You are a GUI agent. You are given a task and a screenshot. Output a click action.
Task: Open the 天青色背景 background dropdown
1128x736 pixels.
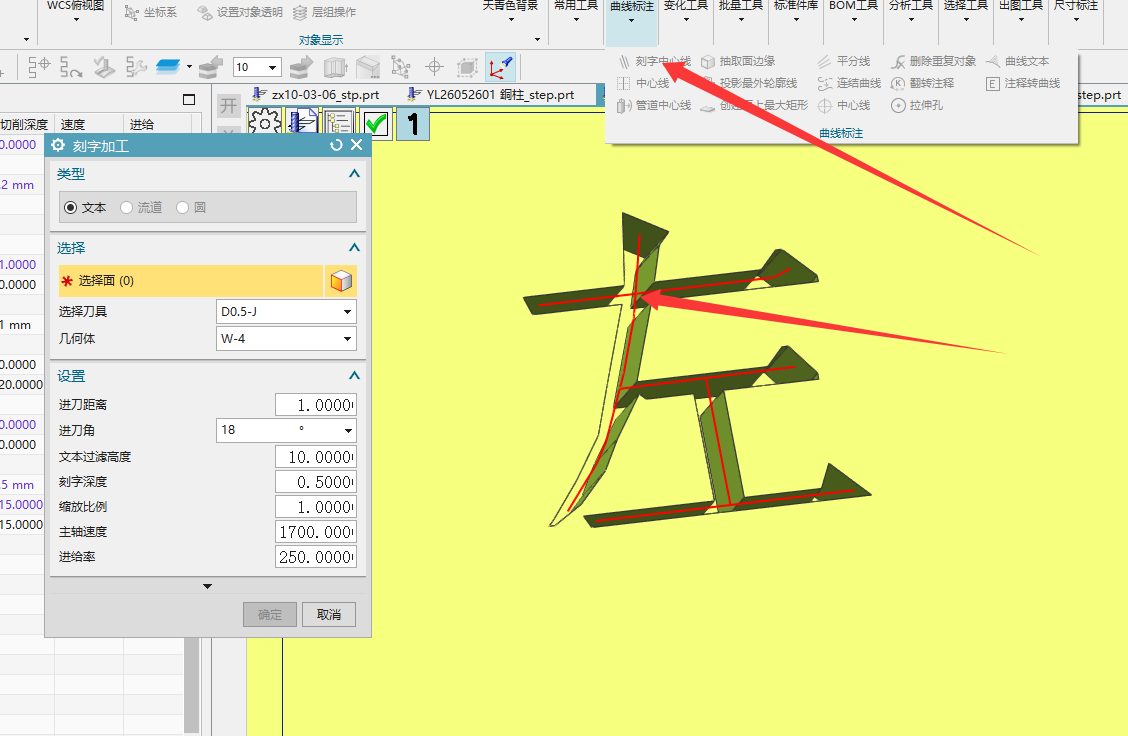[511, 12]
